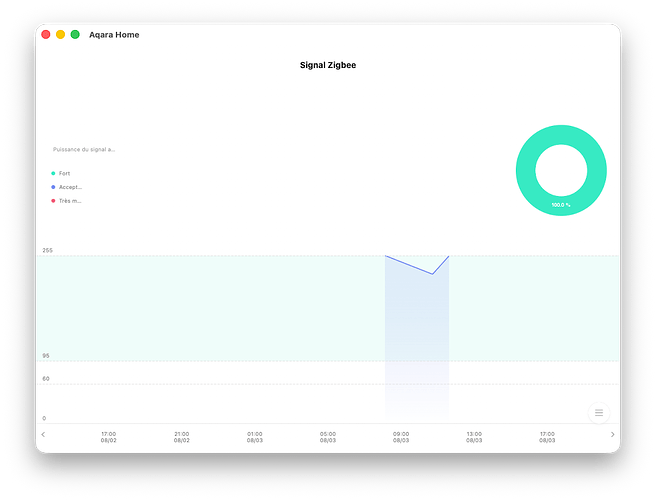Open the round list menu button
The image size is (655, 500).
599,413
